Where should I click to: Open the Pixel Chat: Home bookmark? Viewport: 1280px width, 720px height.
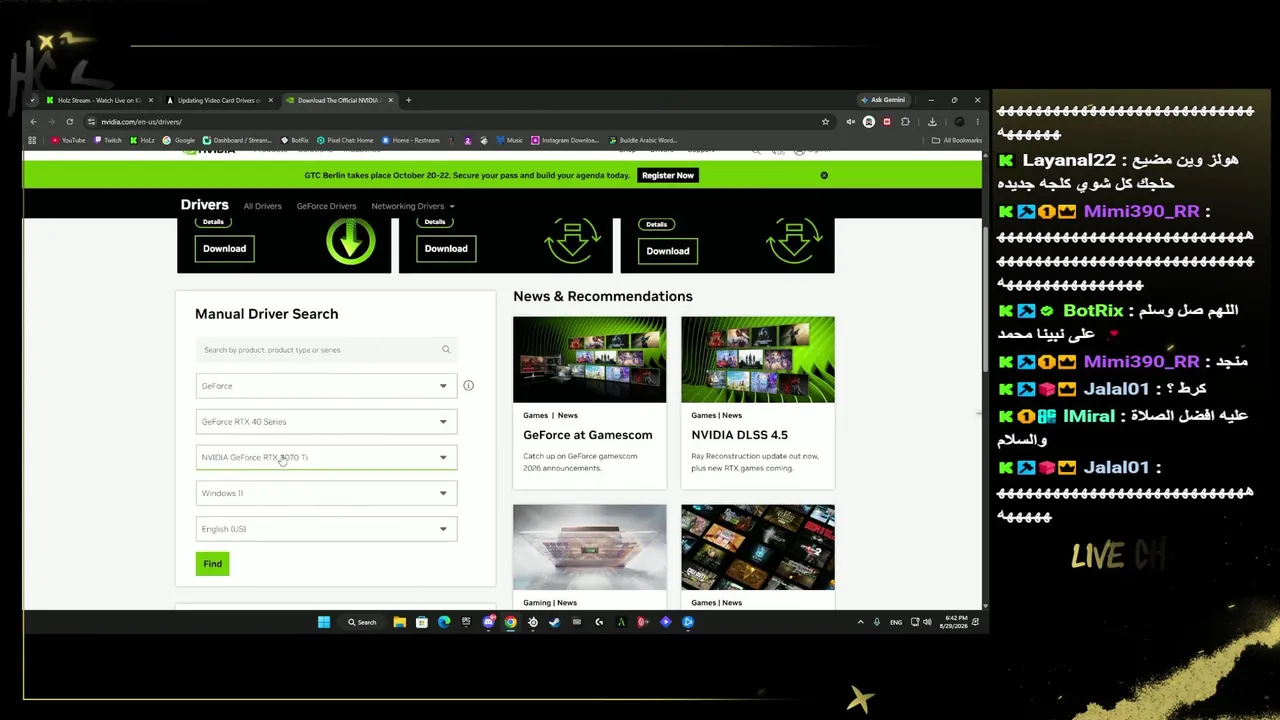tap(345, 140)
